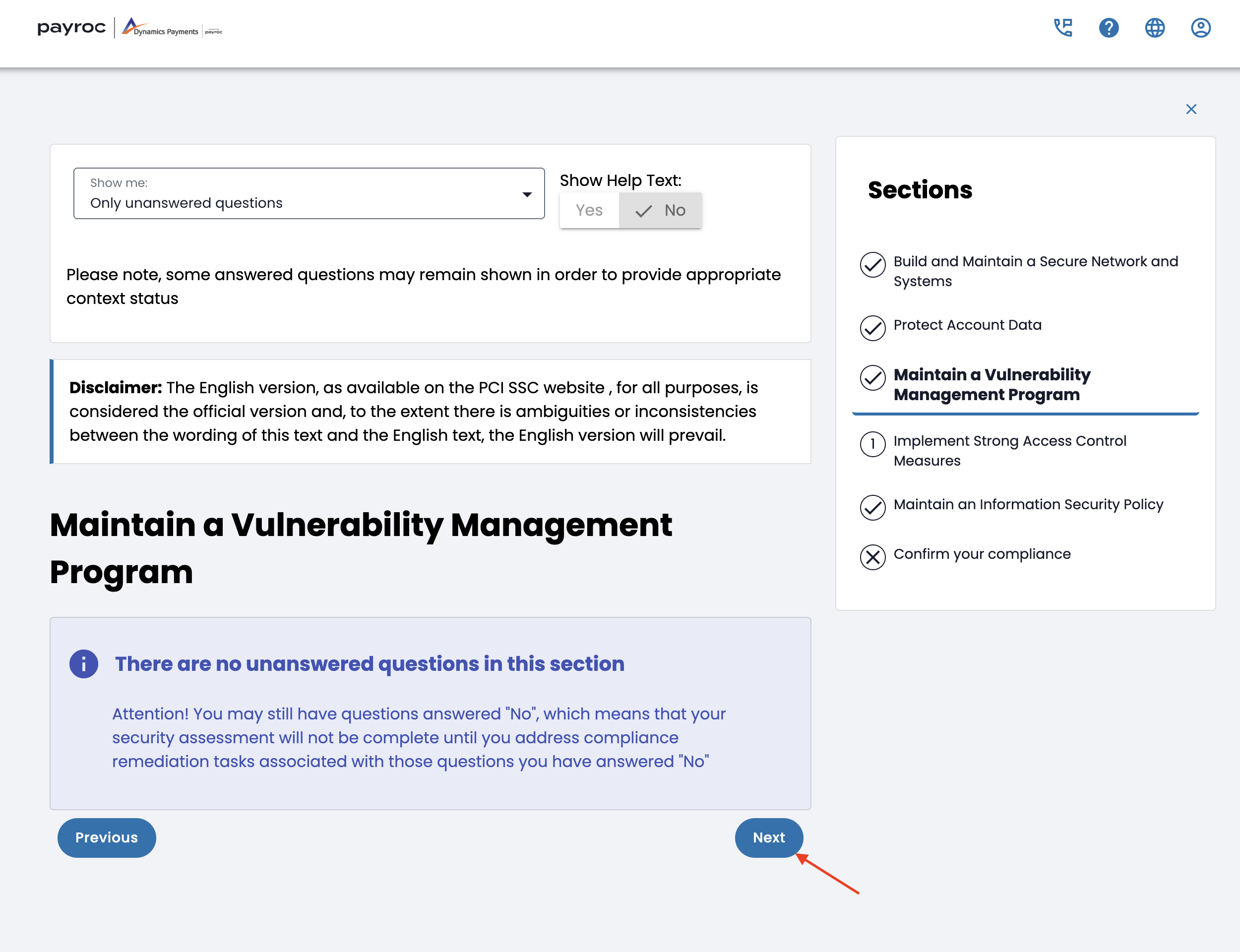Viewport: 1240px width, 952px height.
Task: Click the Previous button
Action: [107, 837]
